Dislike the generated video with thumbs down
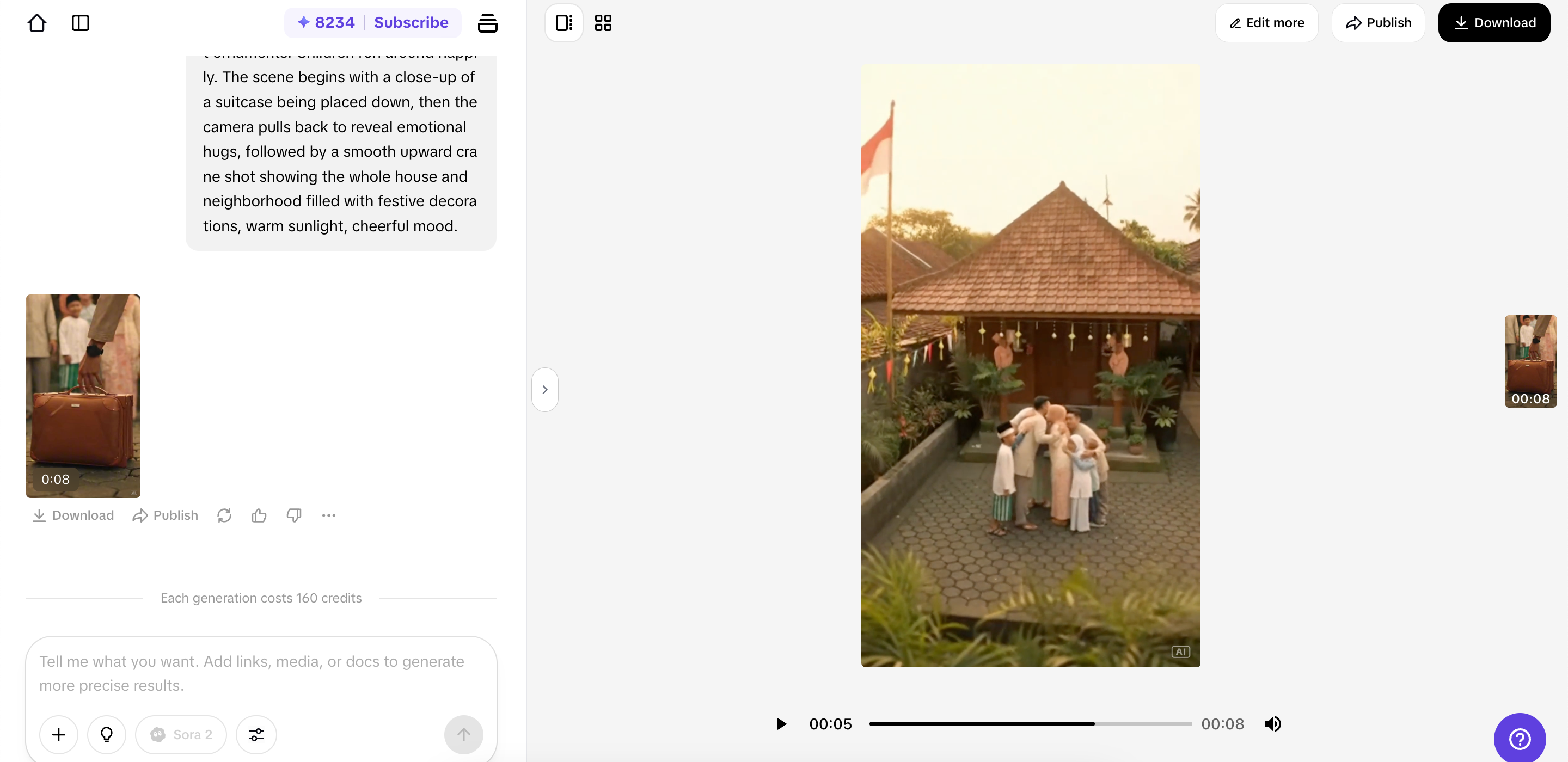Viewport: 1568px width, 762px height. pos(294,515)
